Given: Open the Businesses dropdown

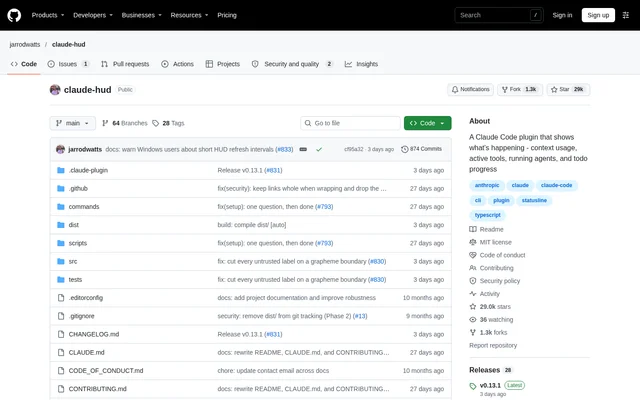Looking at the screenshot, I should point(141,15).
